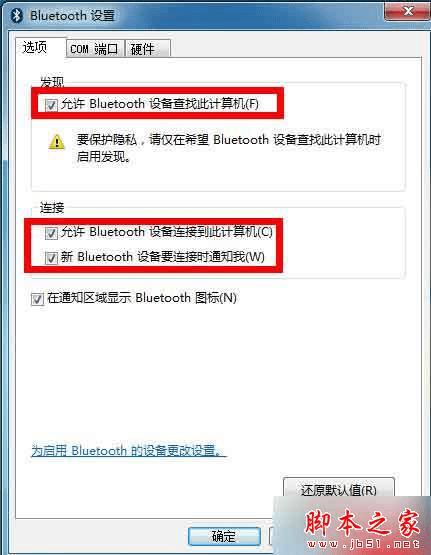The image size is (431, 555).
Task: Click the 要保护隐私 warning message text
Action: 229,148
